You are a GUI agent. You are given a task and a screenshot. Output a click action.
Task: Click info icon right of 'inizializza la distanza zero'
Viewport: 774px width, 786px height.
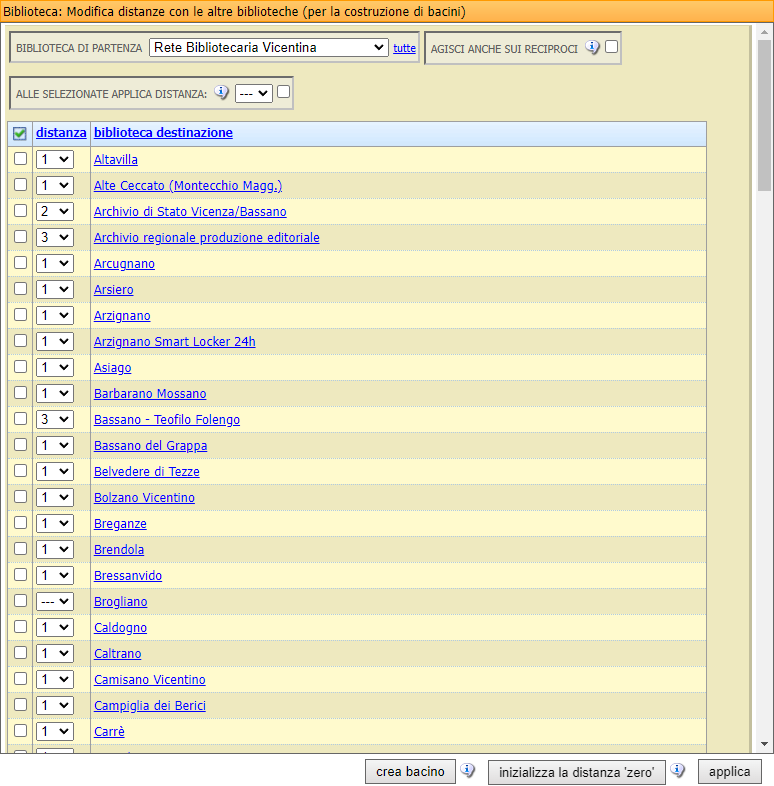point(677,771)
